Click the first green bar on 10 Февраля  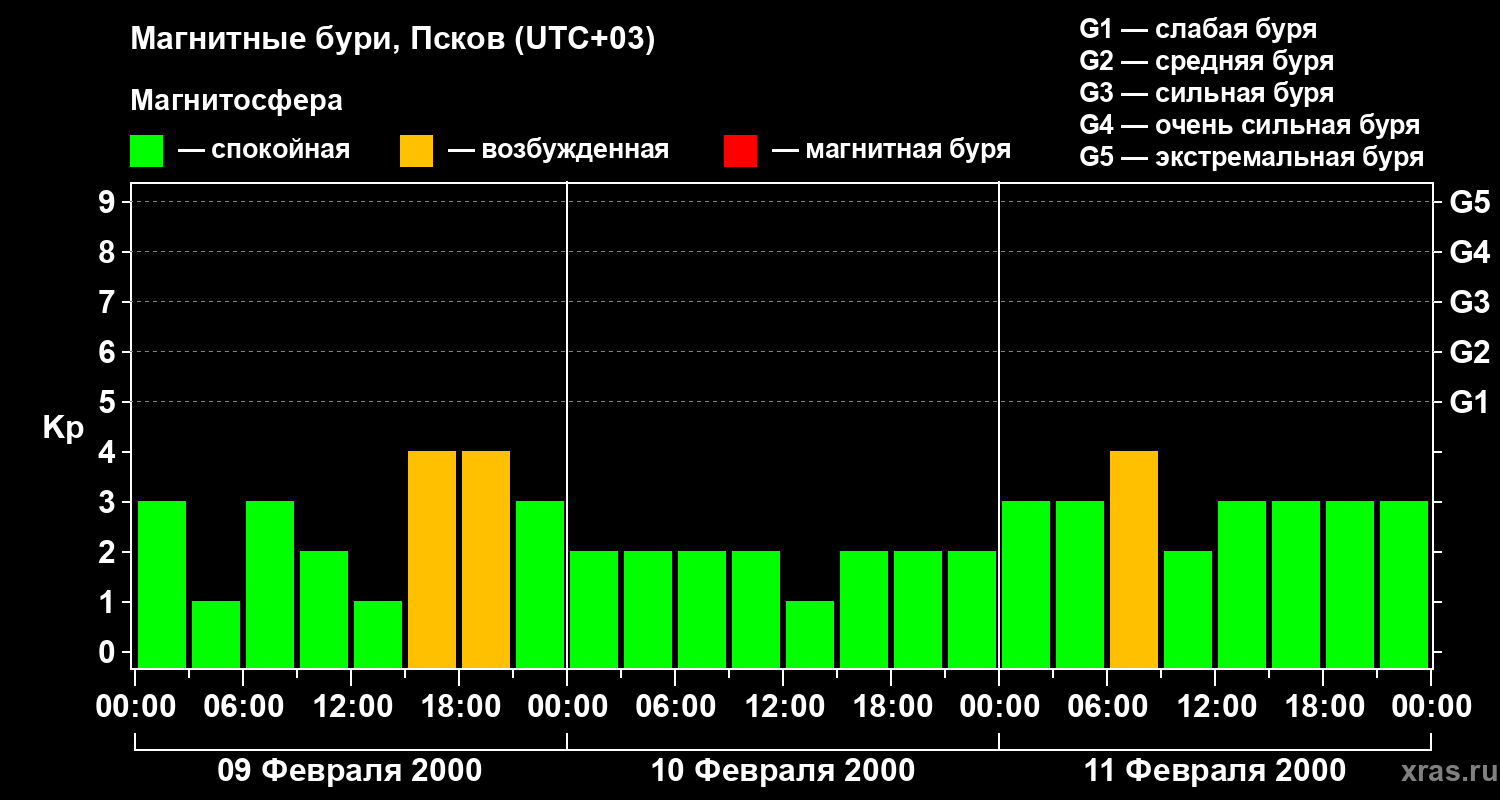[x=594, y=609]
